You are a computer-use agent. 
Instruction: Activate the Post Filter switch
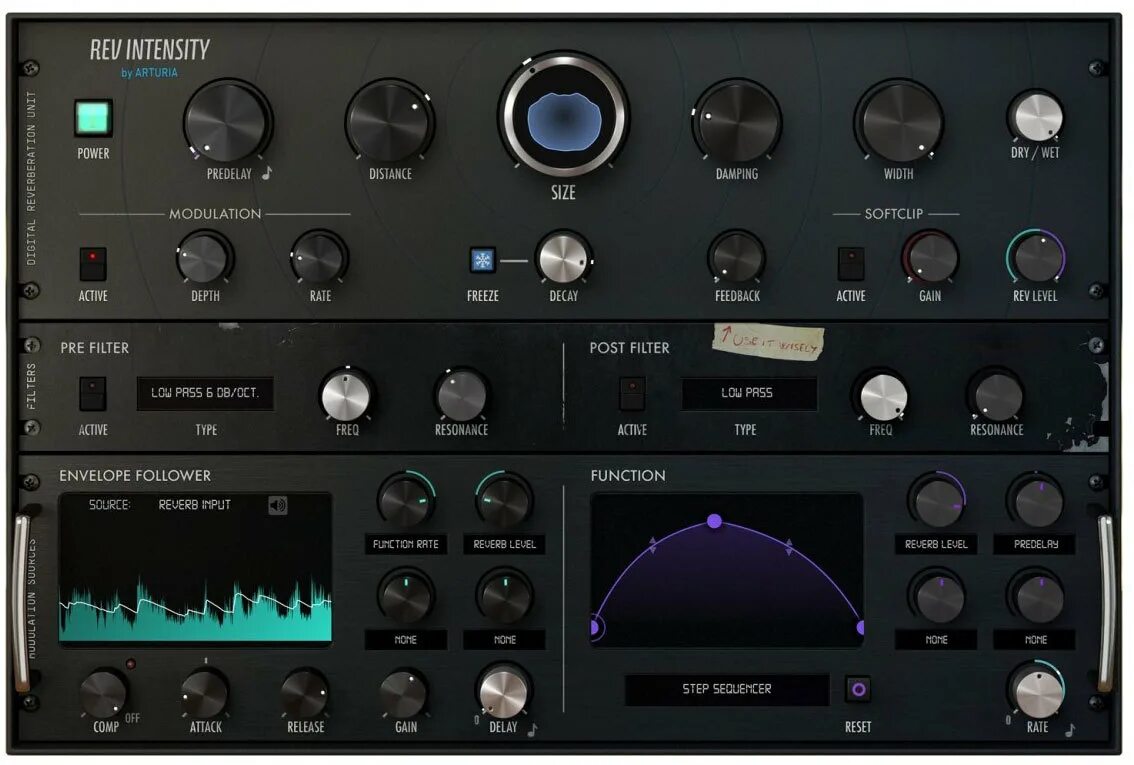(632, 393)
